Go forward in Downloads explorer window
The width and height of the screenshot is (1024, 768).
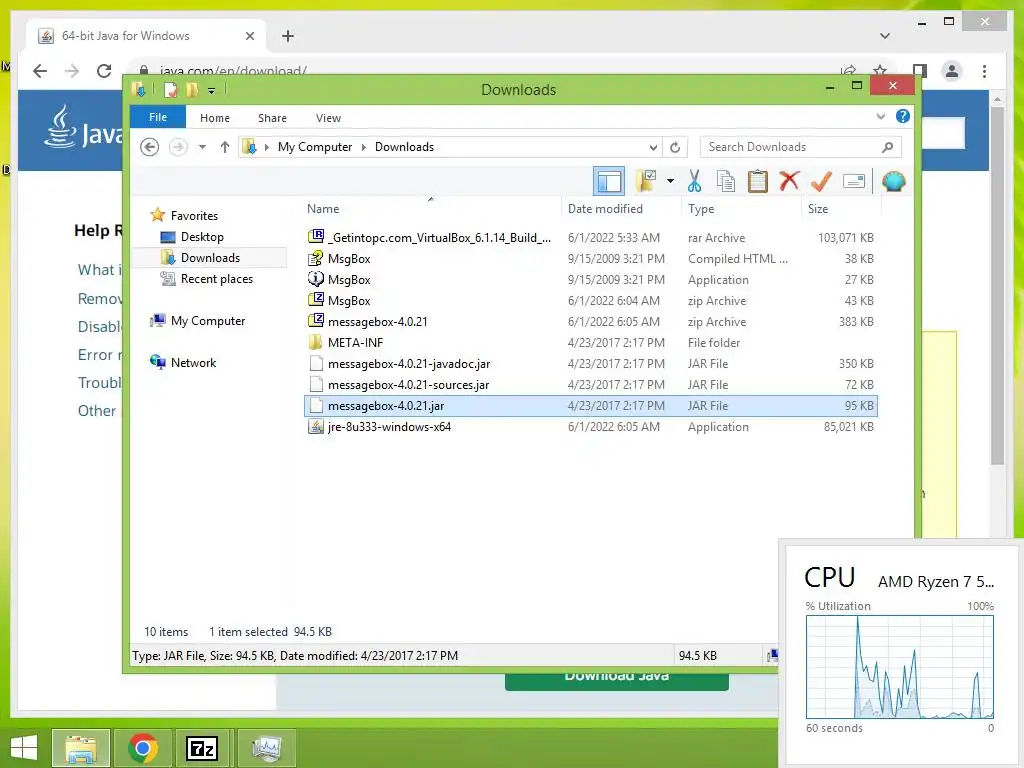pos(178,147)
